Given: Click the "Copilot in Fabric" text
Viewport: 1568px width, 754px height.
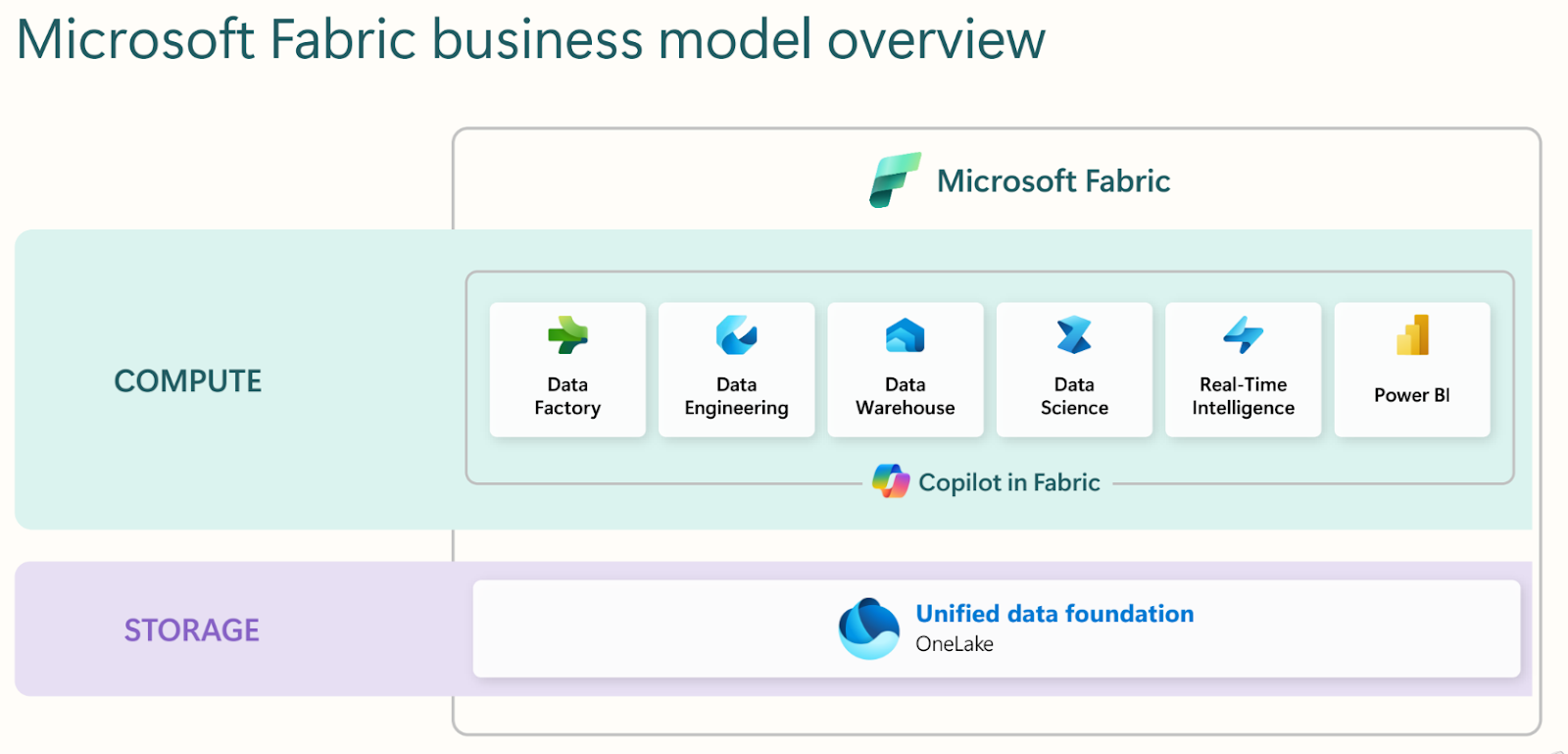Looking at the screenshot, I should (x=1009, y=482).
